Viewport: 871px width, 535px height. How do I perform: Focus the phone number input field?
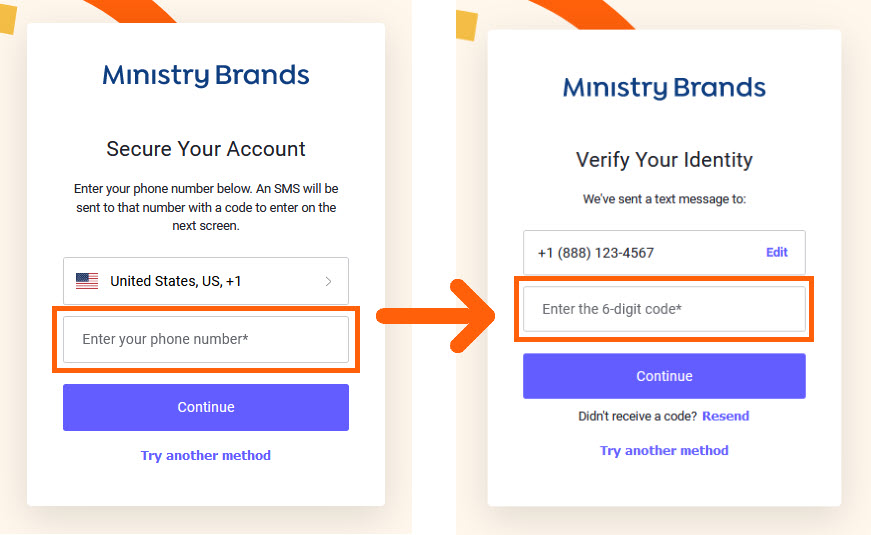click(x=205, y=339)
